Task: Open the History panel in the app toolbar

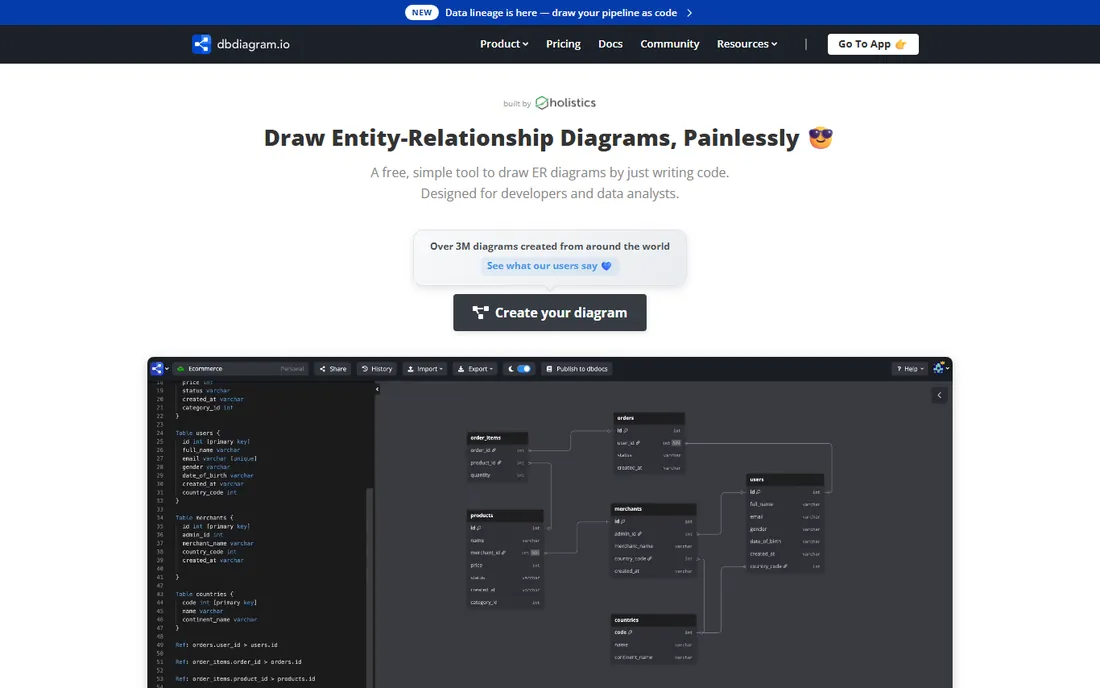Action: coord(377,369)
